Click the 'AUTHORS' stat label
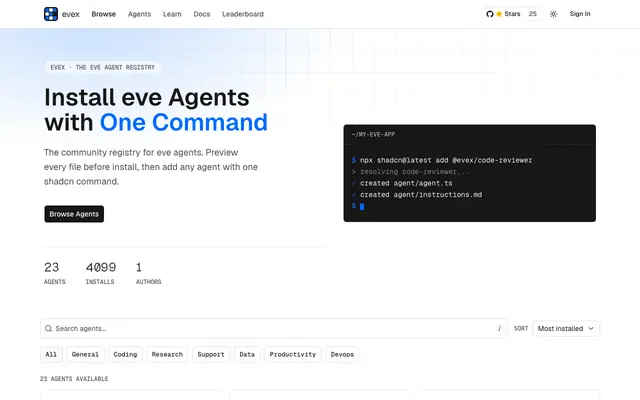Image resolution: width=640 pixels, height=400 pixels. point(149,282)
